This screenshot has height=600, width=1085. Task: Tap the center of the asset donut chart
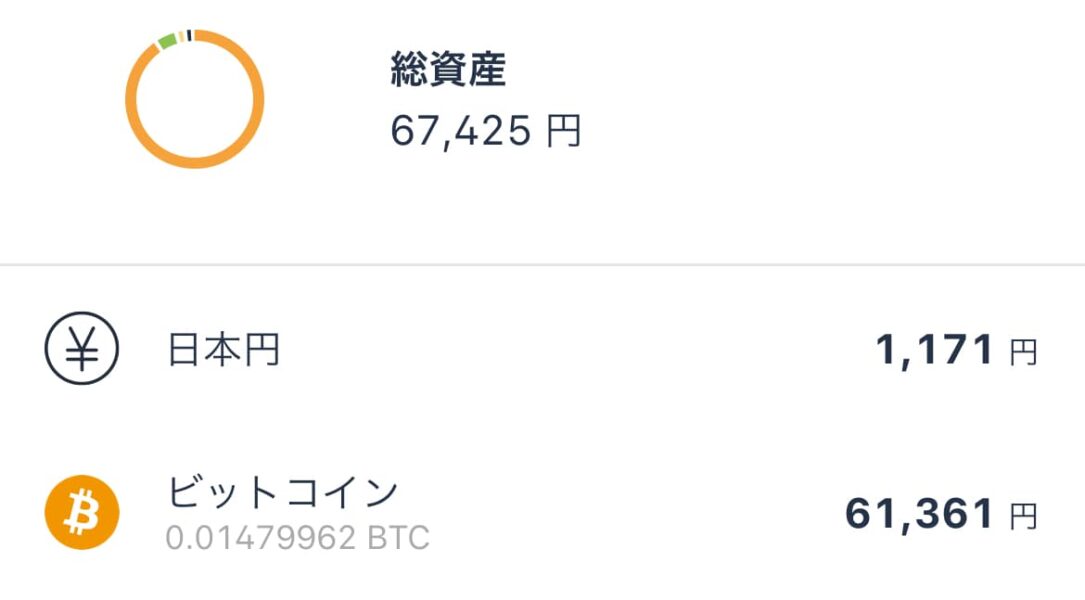[x=195, y=99]
